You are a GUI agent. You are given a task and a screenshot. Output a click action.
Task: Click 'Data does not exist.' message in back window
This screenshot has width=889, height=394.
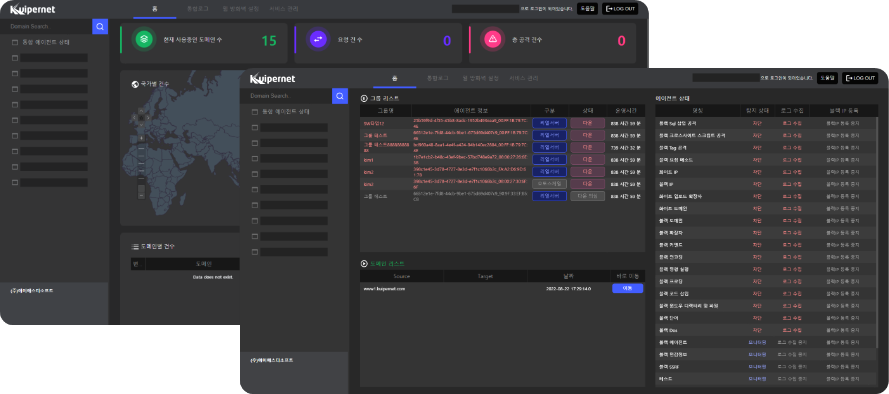pos(213,277)
